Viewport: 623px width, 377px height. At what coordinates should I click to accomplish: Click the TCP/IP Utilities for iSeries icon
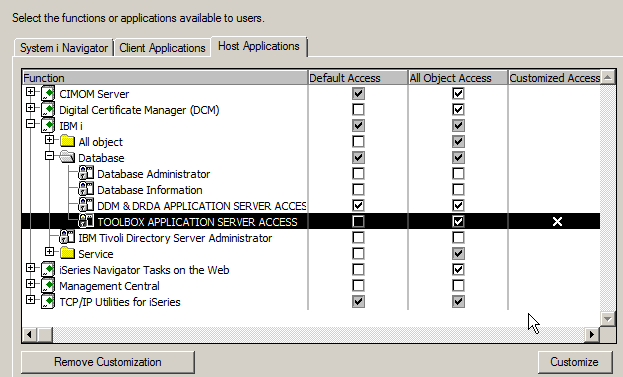[x=48, y=302]
